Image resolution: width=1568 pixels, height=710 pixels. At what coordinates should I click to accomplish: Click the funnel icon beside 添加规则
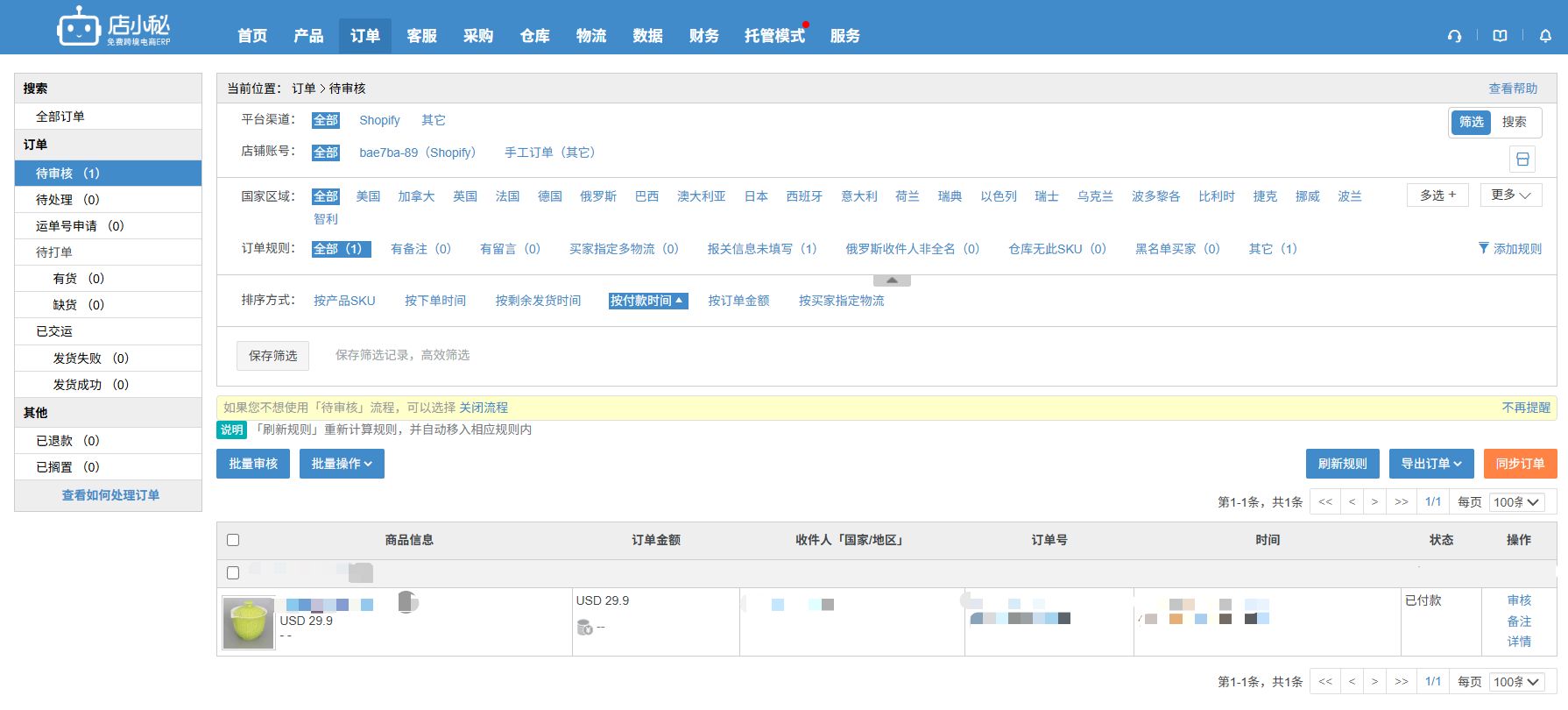1483,248
